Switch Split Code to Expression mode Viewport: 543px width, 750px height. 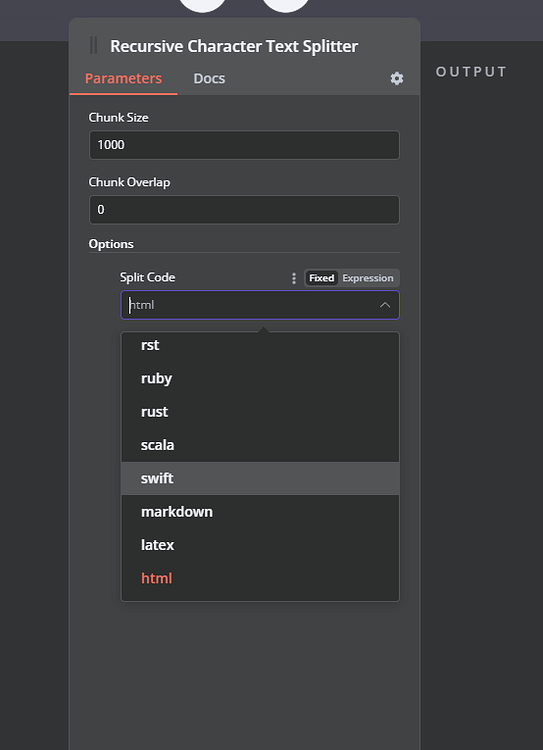click(x=368, y=278)
